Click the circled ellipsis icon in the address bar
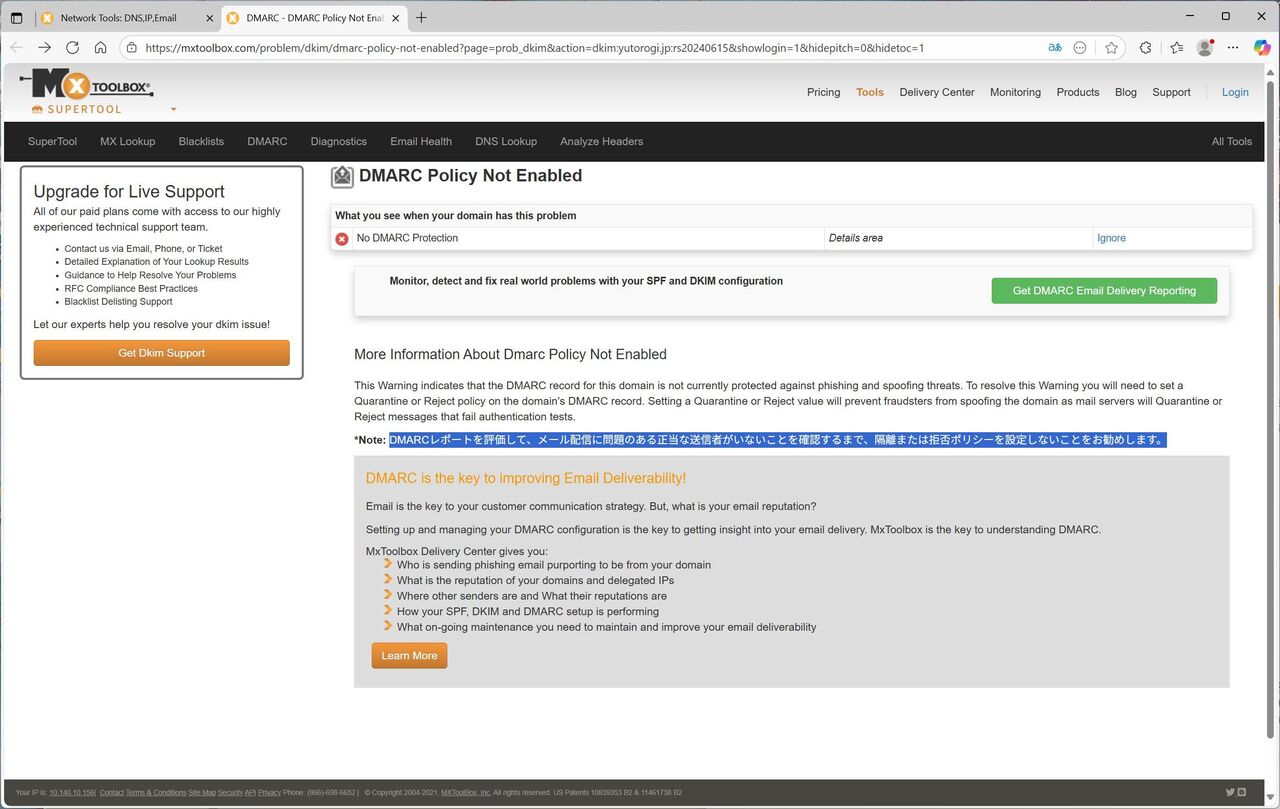Viewport: 1280px width, 809px height. tap(1080, 47)
